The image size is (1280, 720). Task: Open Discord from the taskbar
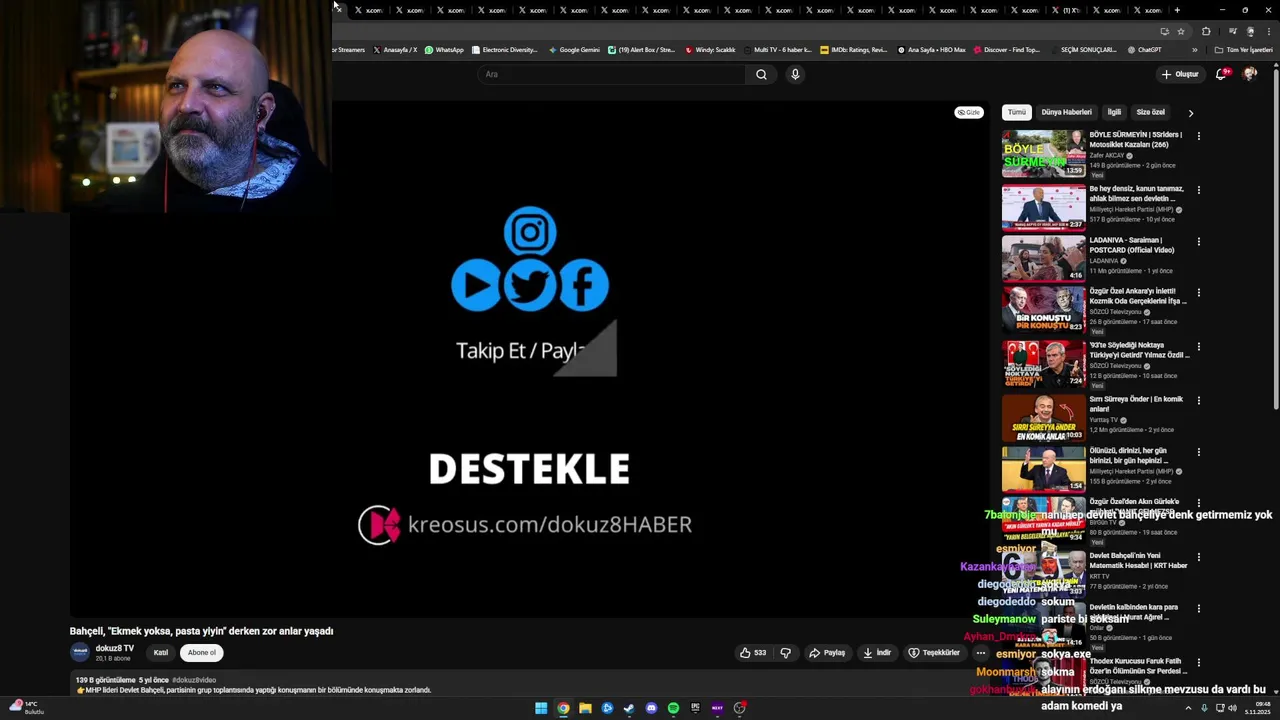pyautogui.click(x=651, y=708)
